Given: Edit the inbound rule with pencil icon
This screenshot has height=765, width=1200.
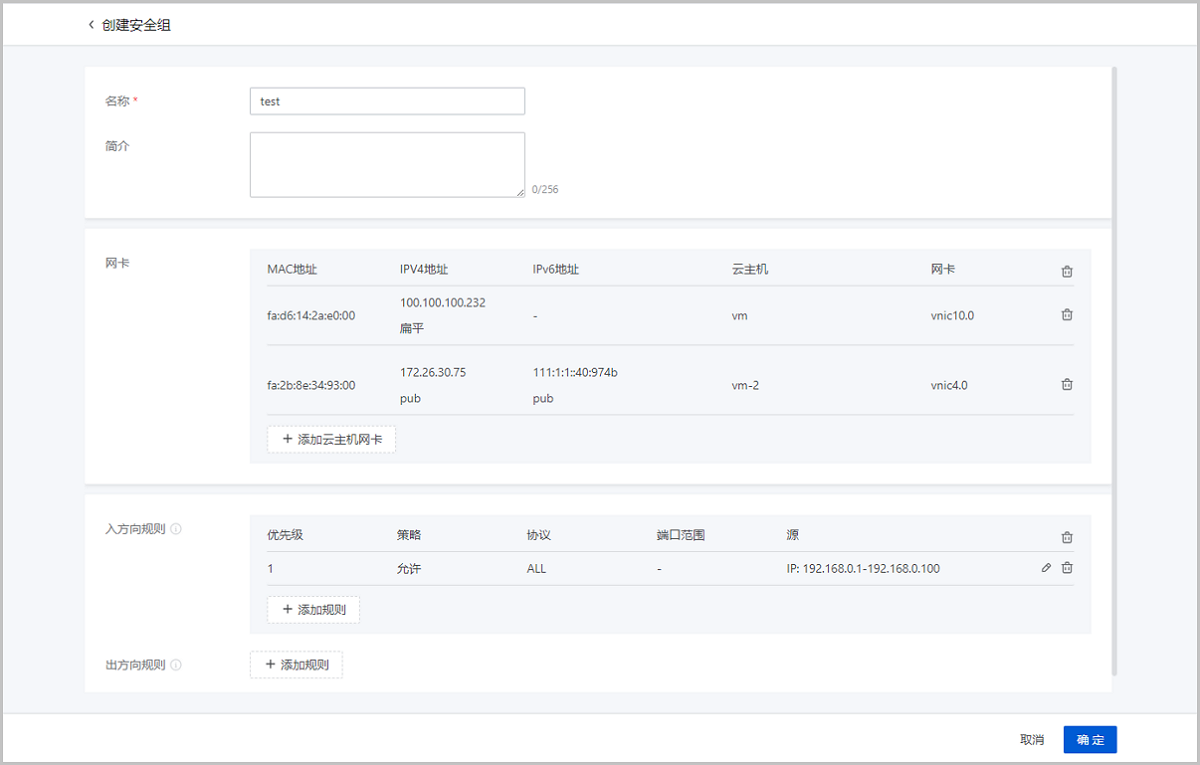Looking at the screenshot, I should point(1046,568).
